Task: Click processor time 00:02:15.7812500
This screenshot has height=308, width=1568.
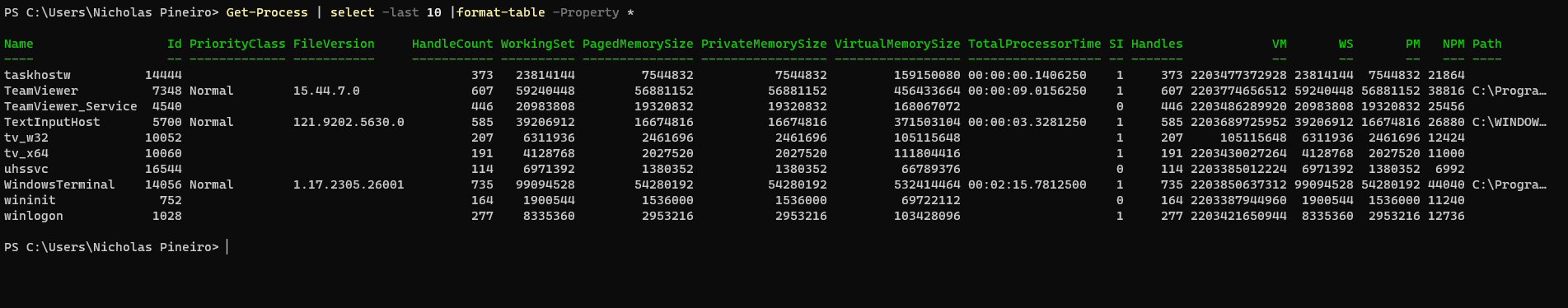Action: pos(1027,184)
